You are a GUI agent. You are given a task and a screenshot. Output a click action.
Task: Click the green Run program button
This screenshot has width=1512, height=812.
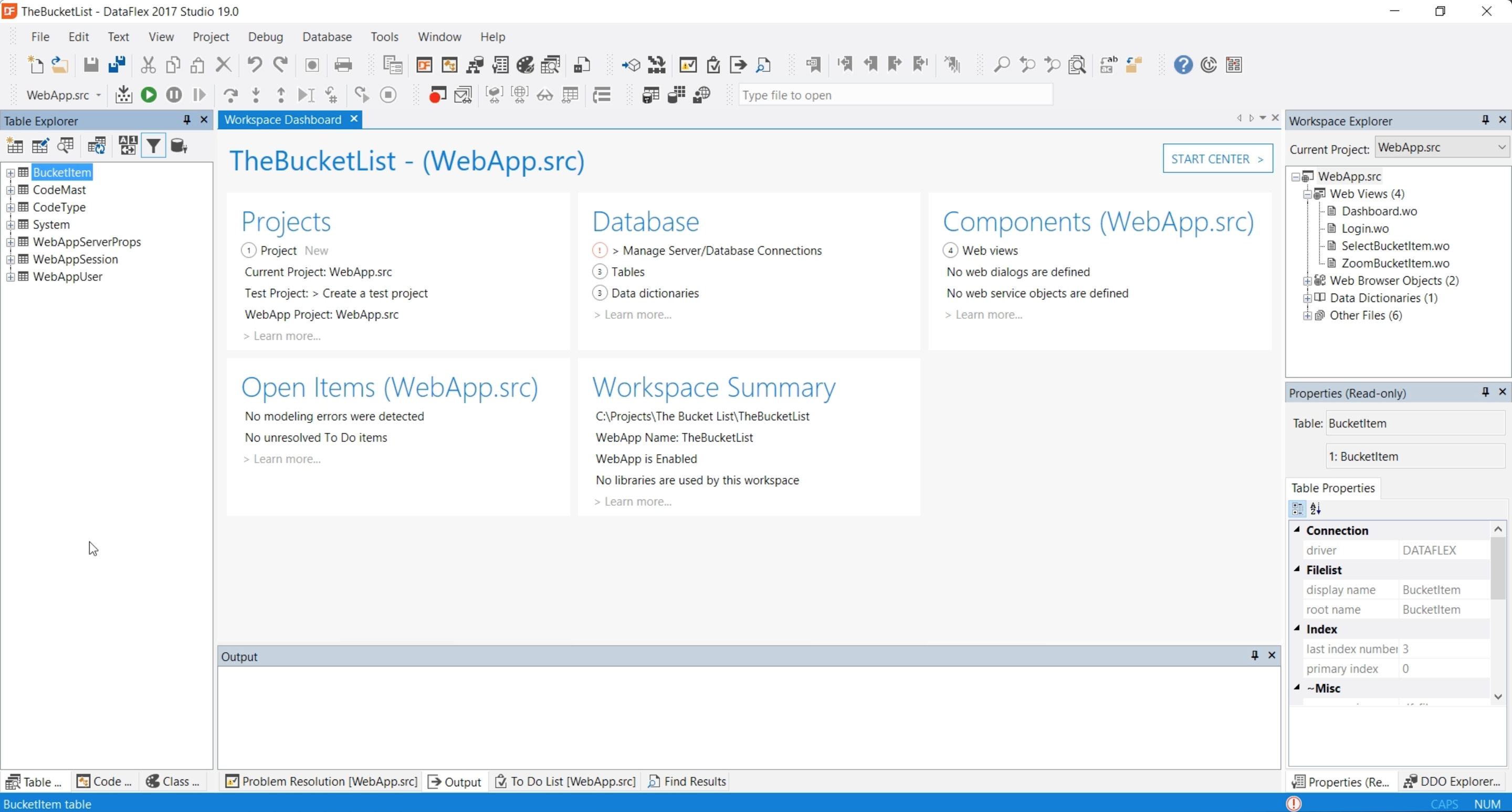tap(149, 95)
